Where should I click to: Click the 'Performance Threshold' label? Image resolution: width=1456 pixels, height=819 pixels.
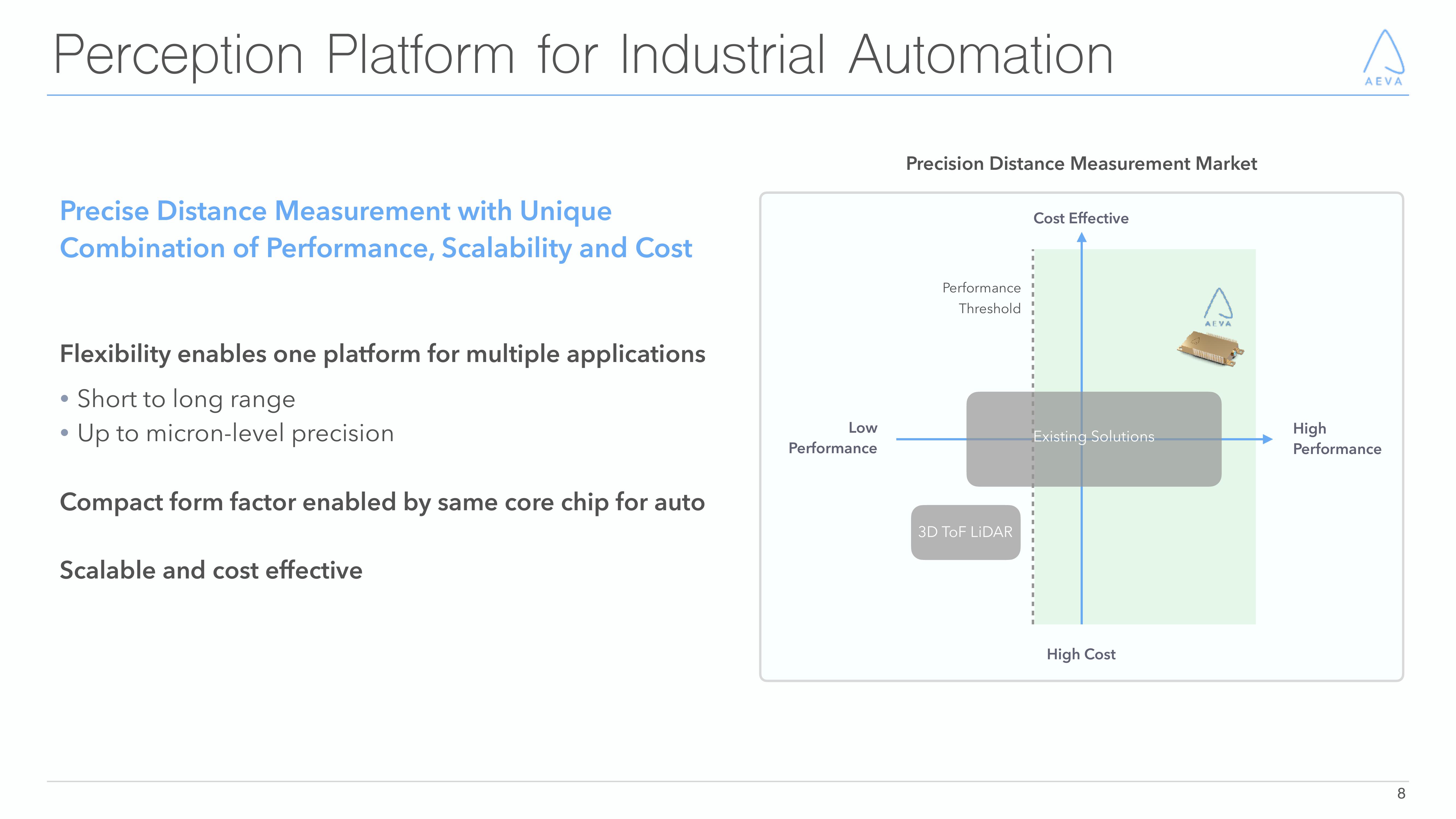981,298
